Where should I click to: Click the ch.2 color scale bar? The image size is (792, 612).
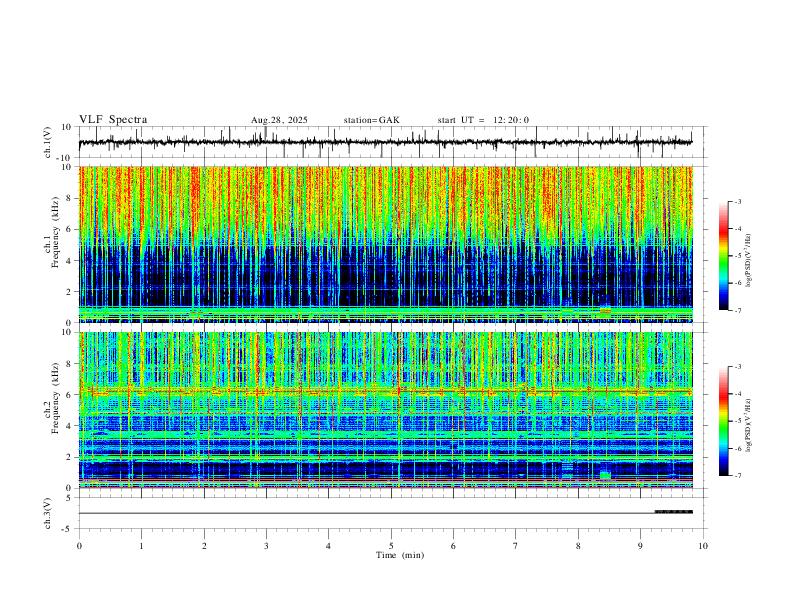[723, 421]
